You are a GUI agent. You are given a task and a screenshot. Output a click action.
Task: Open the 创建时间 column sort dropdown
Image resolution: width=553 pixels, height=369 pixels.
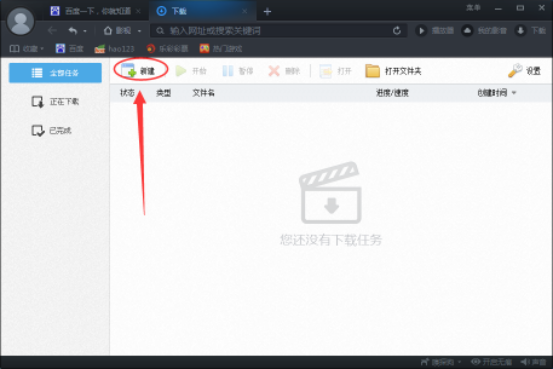coord(514,93)
